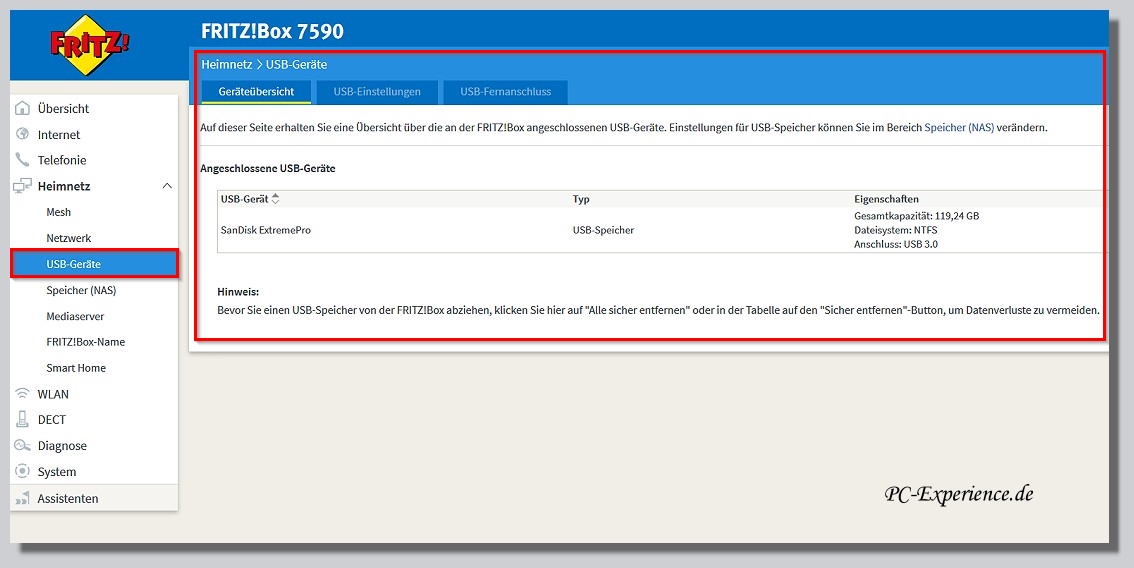Open Mediaserver in the Heimnetz submenu

pyautogui.click(x=74, y=316)
